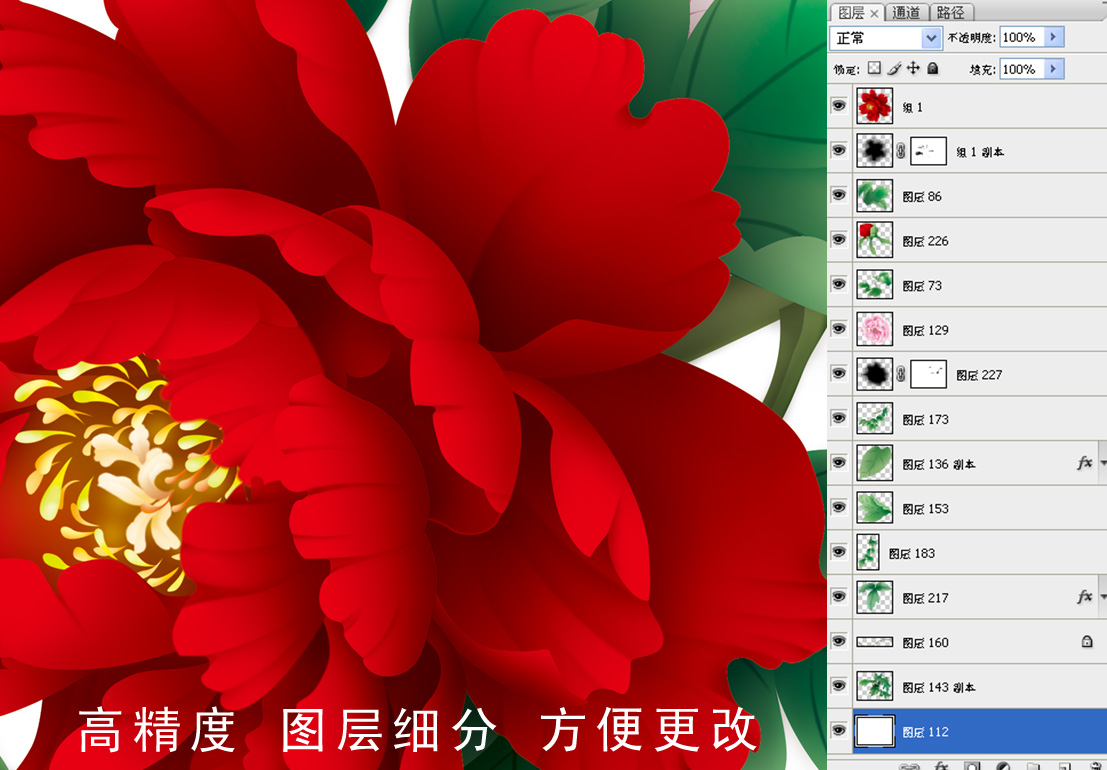This screenshot has width=1107, height=770.
Task: Click the lock all padlock icon
Action: point(933,68)
